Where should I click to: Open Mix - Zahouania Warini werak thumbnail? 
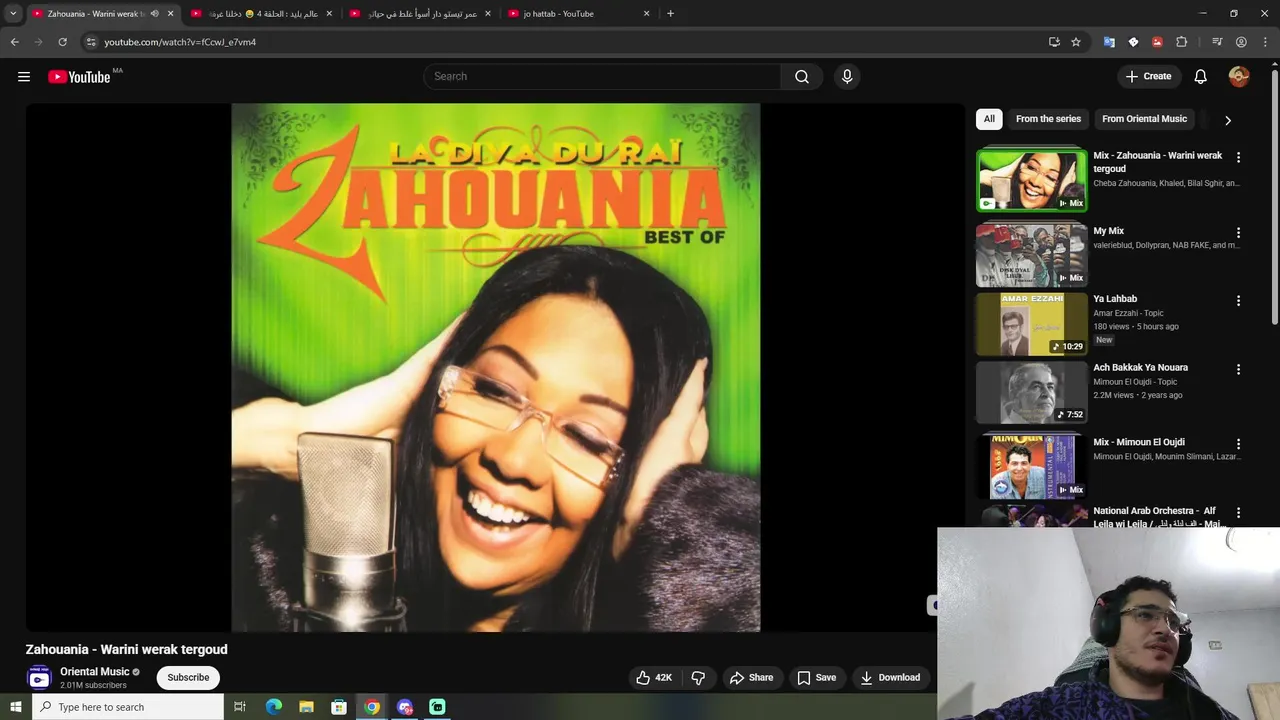1032,180
